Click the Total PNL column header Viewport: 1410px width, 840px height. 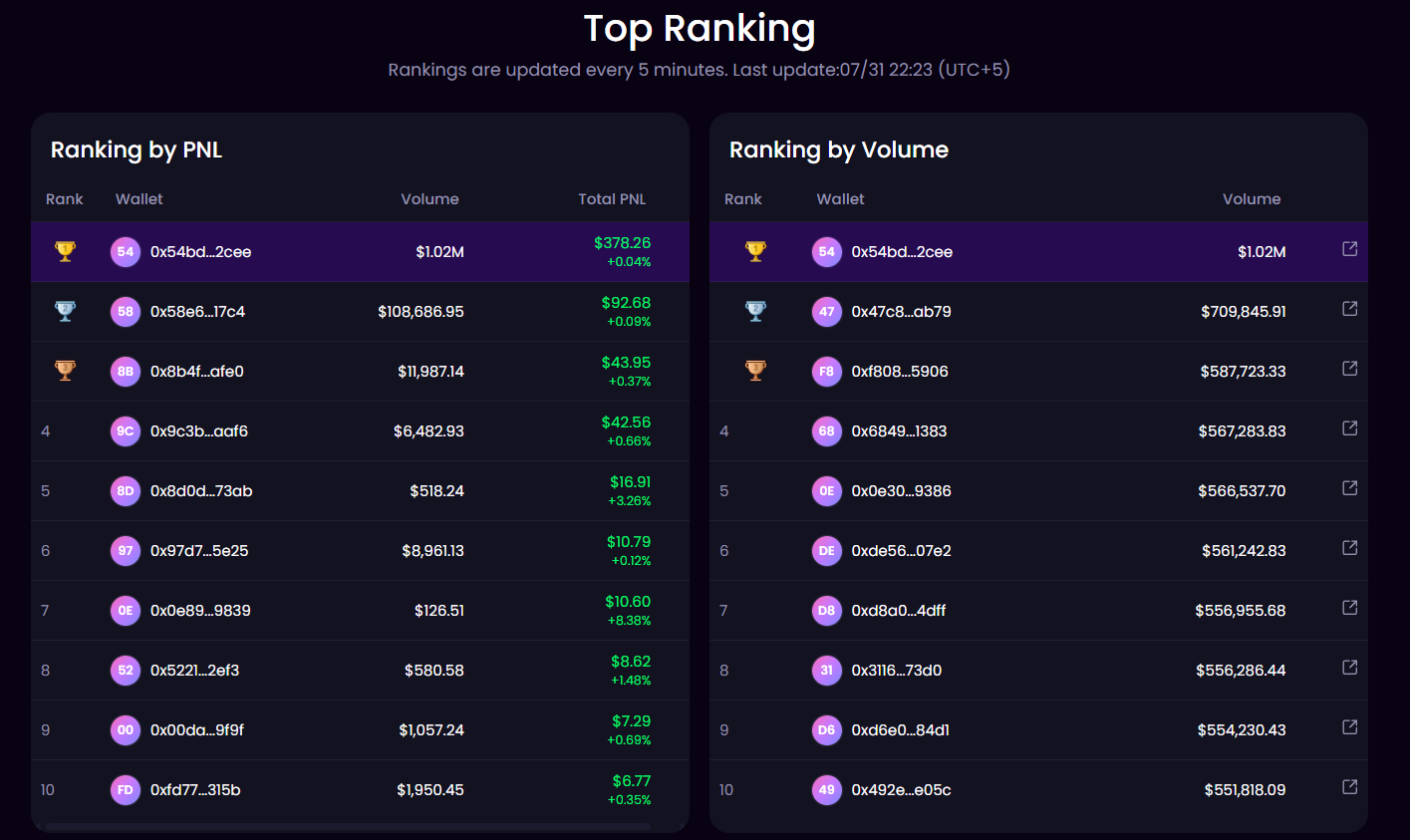click(x=612, y=199)
